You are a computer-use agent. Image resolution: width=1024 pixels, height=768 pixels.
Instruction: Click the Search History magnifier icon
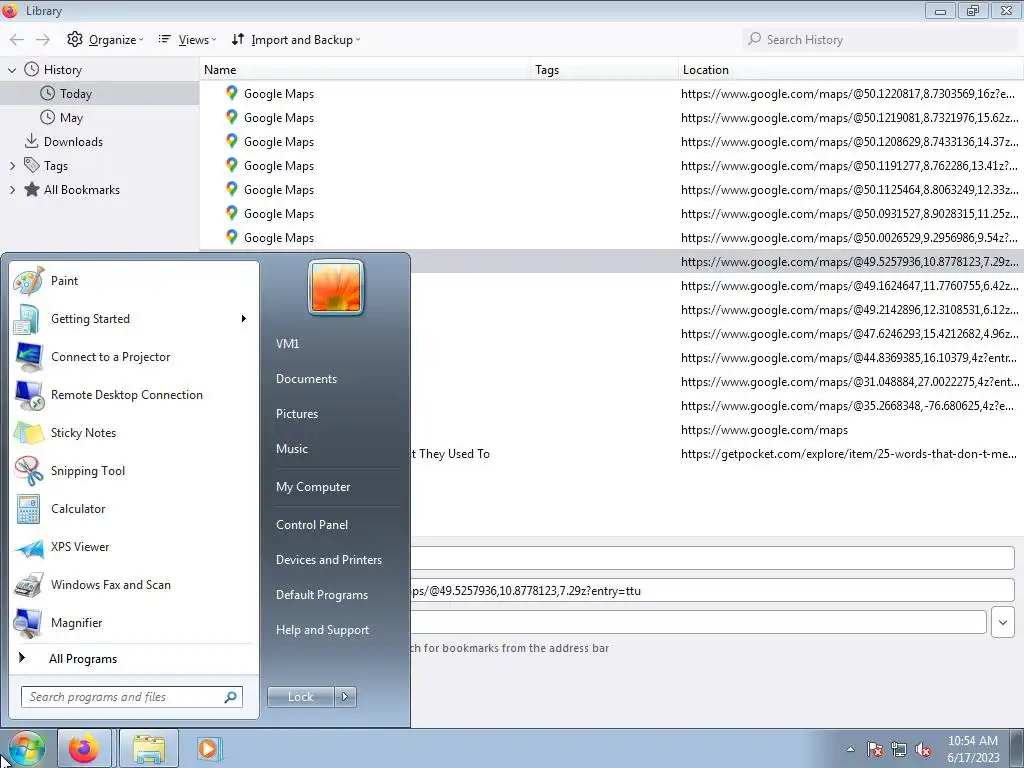tap(754, 39)
